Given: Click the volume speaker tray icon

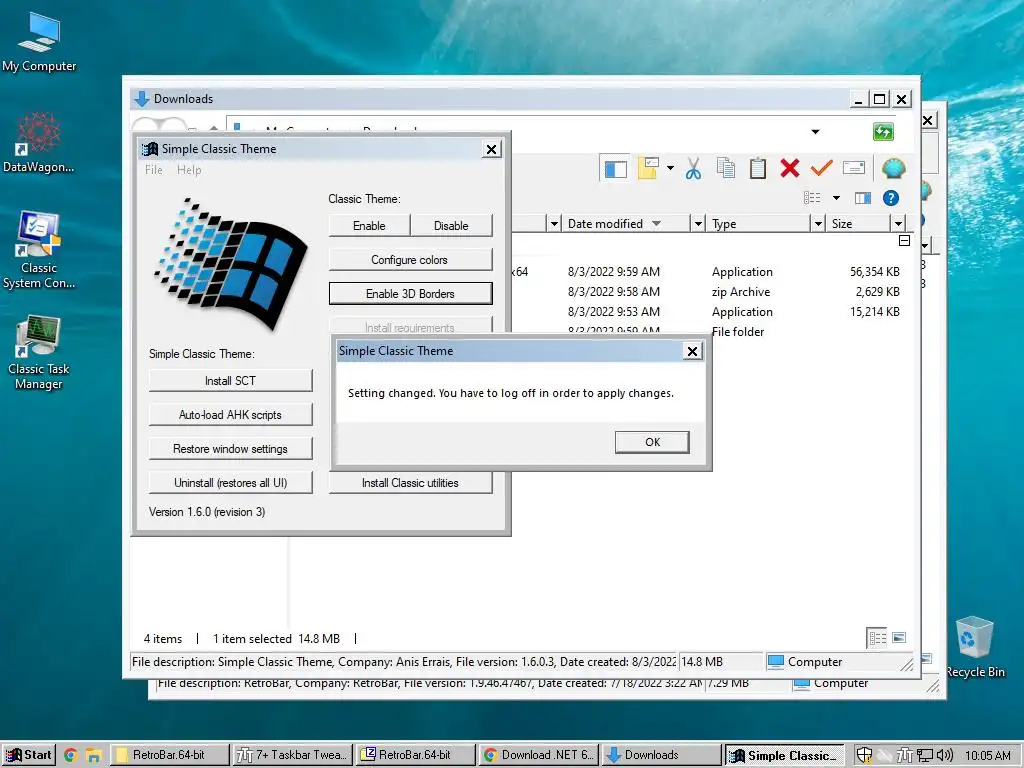Looking at the screenshot, I should (944, 756).
